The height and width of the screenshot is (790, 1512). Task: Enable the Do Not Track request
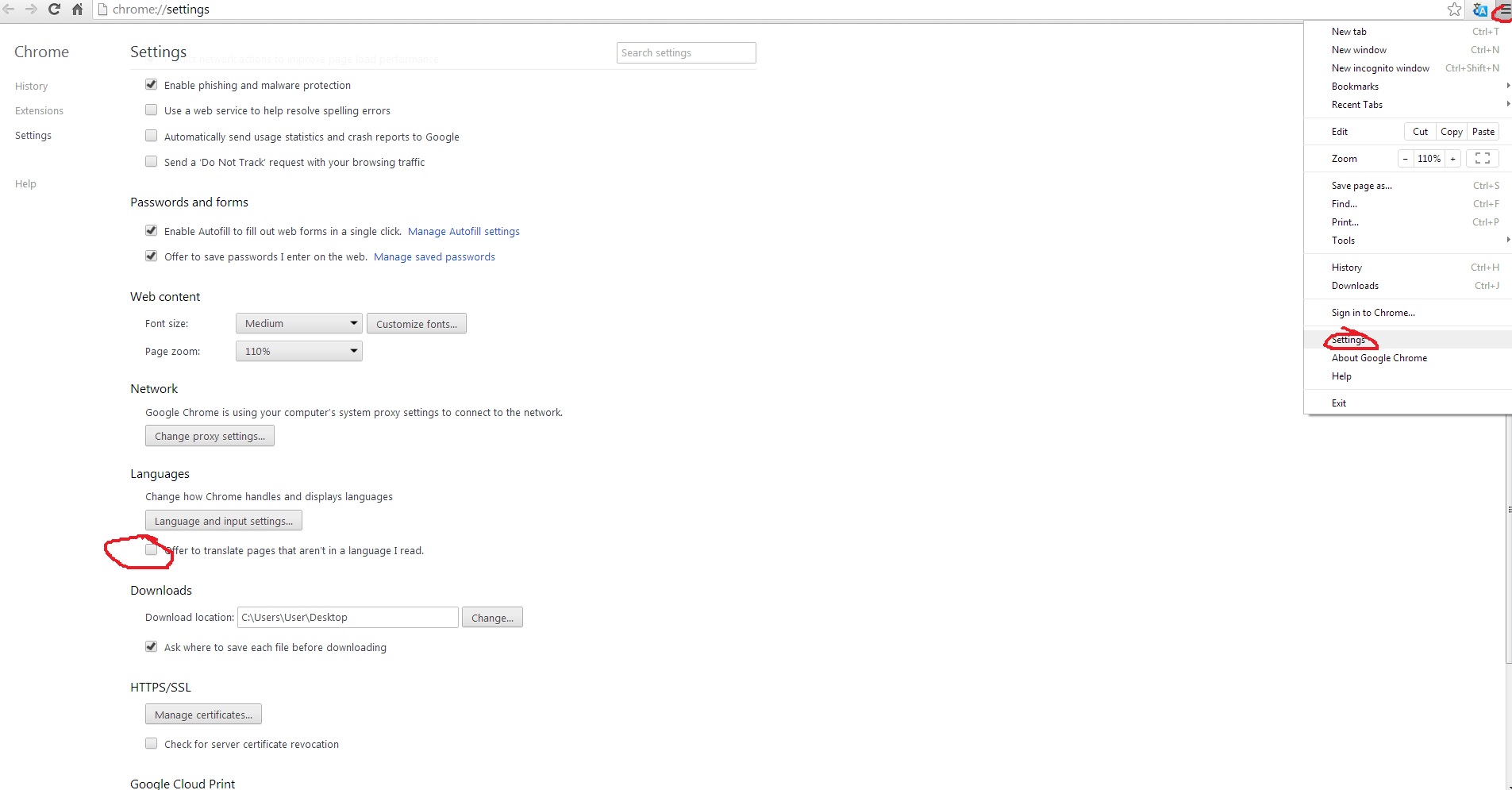click(151, 161)
